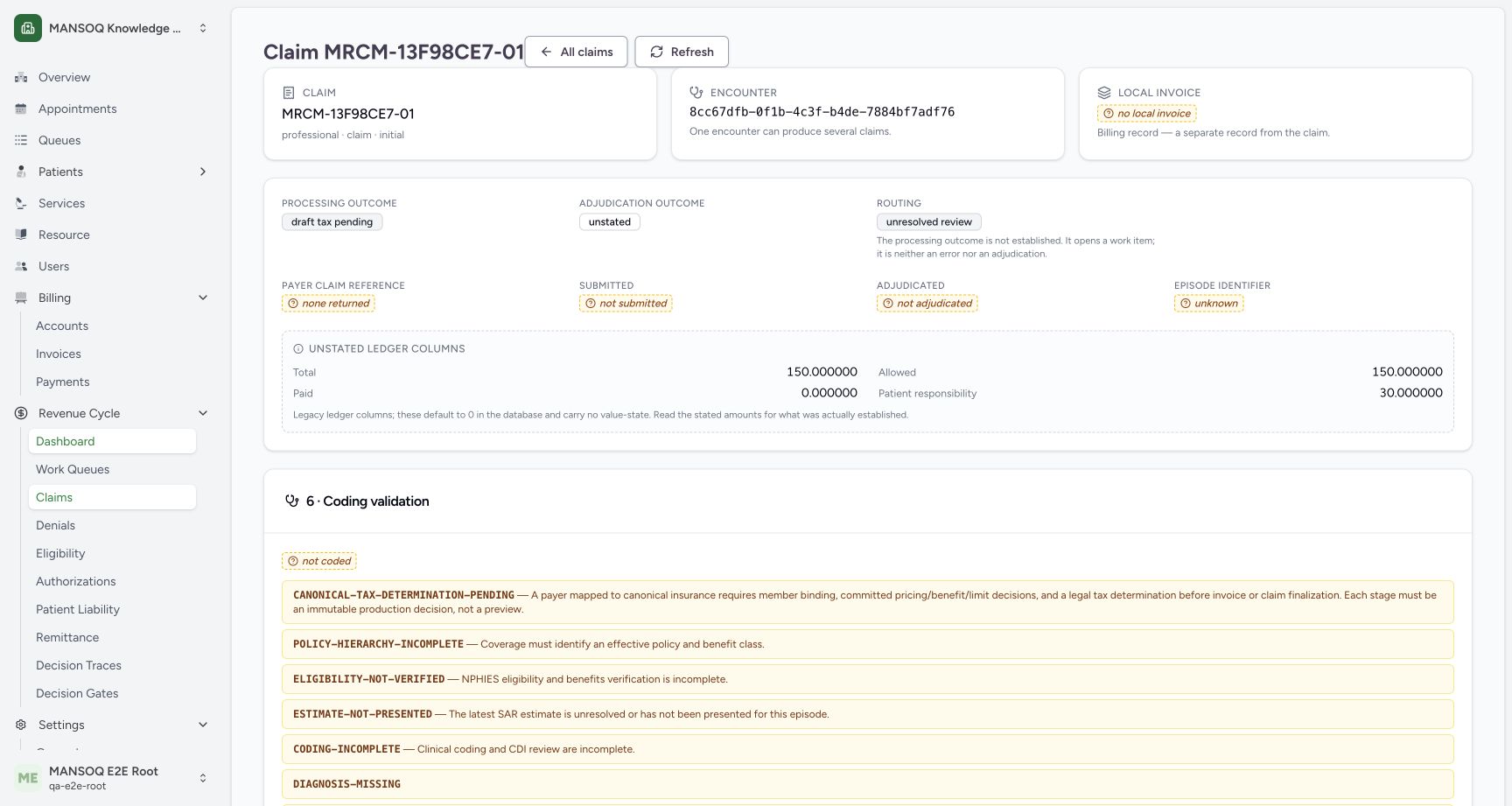
Task: Open the Dashboard item under Revenue Cycle
Action: click(x=112, y=441)
